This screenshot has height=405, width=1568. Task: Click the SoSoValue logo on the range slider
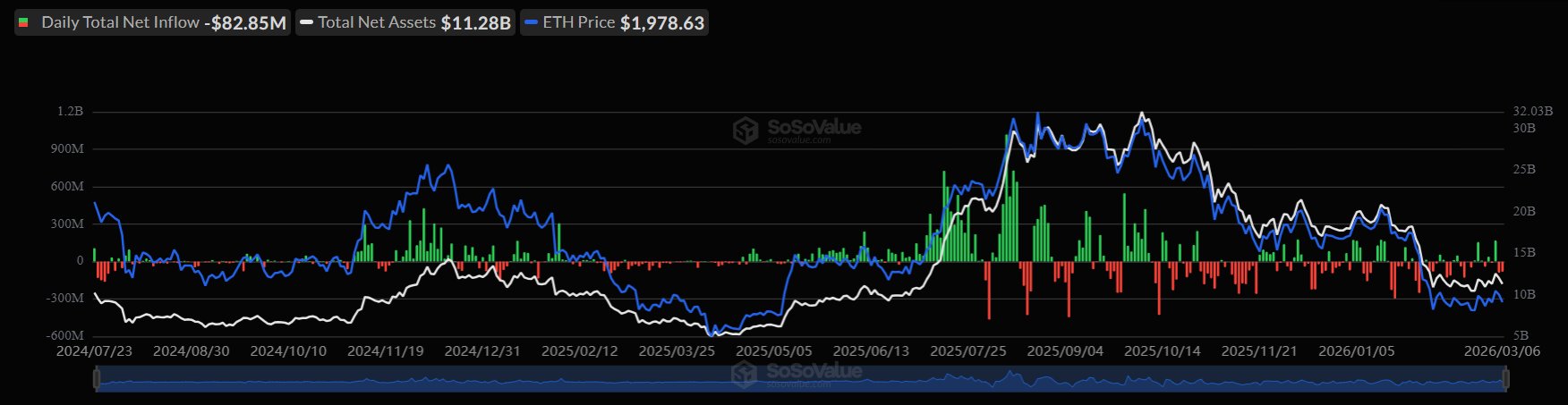[x=745, y=375]
